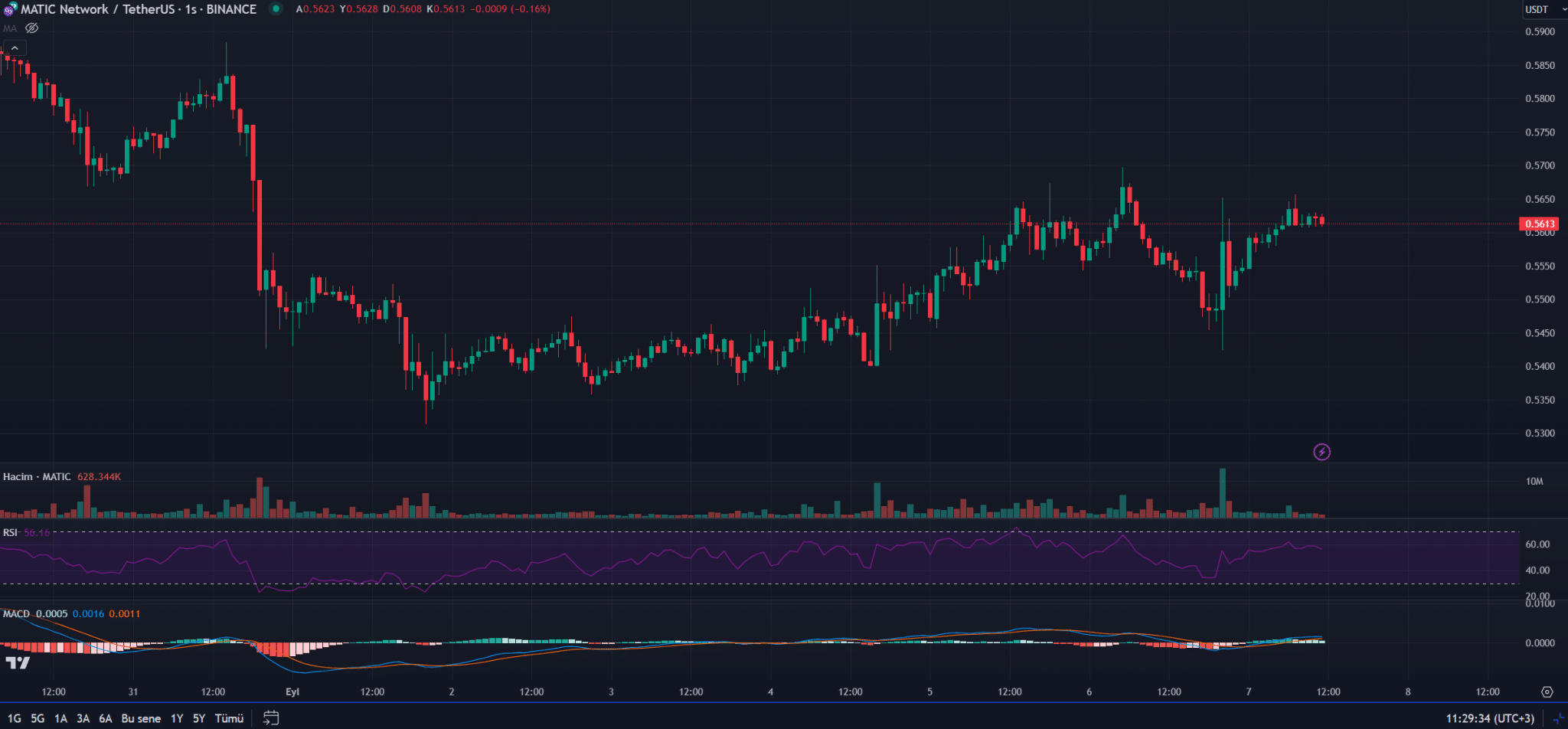Choose the Tümü time range
The width and height of the screenshot is (1568, 729).
[229, 718]
